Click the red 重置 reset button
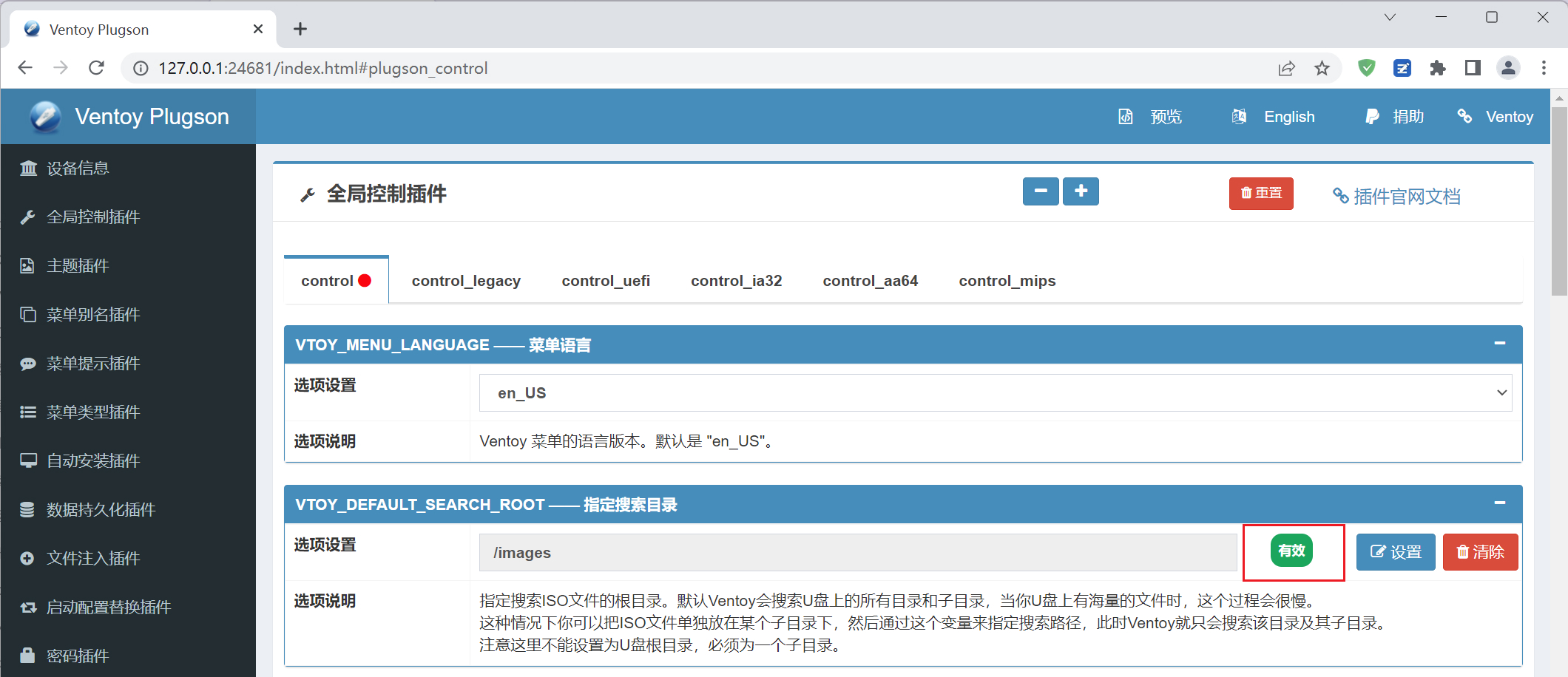This screenshot has width=1568, height=677. pos(1261,193)
